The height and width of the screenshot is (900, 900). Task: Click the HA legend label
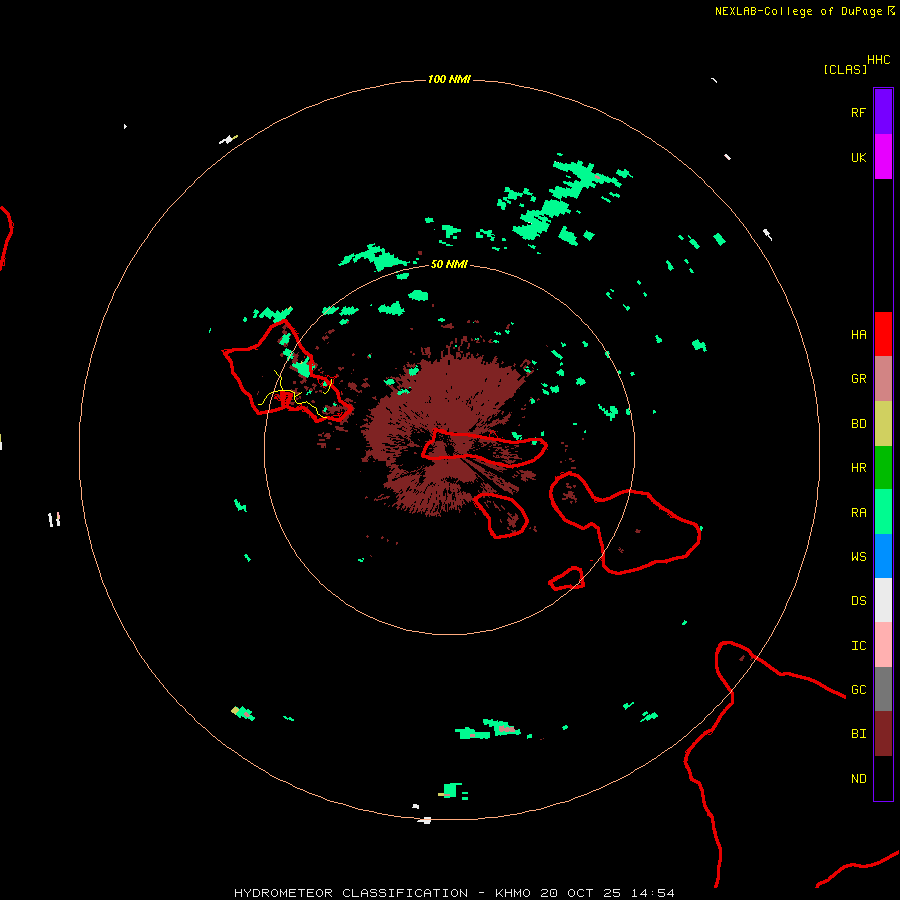point(858,335)
